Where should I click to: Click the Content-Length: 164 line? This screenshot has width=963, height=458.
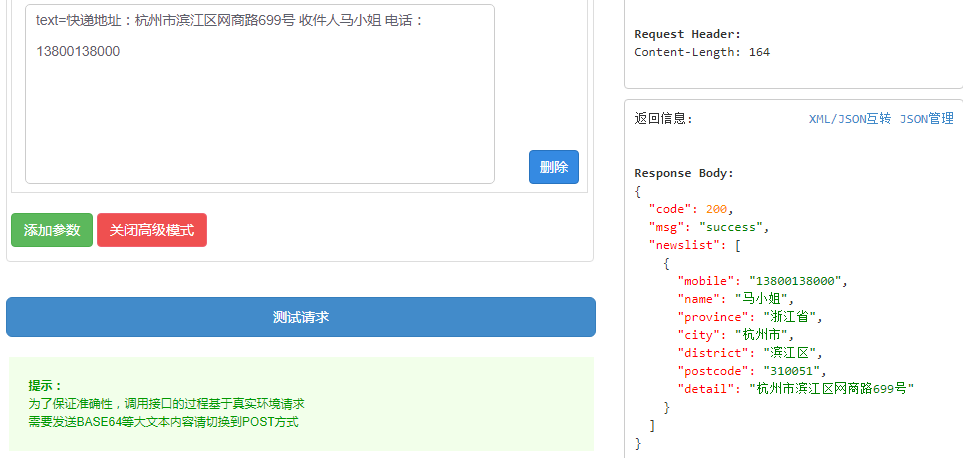[702, 52]
